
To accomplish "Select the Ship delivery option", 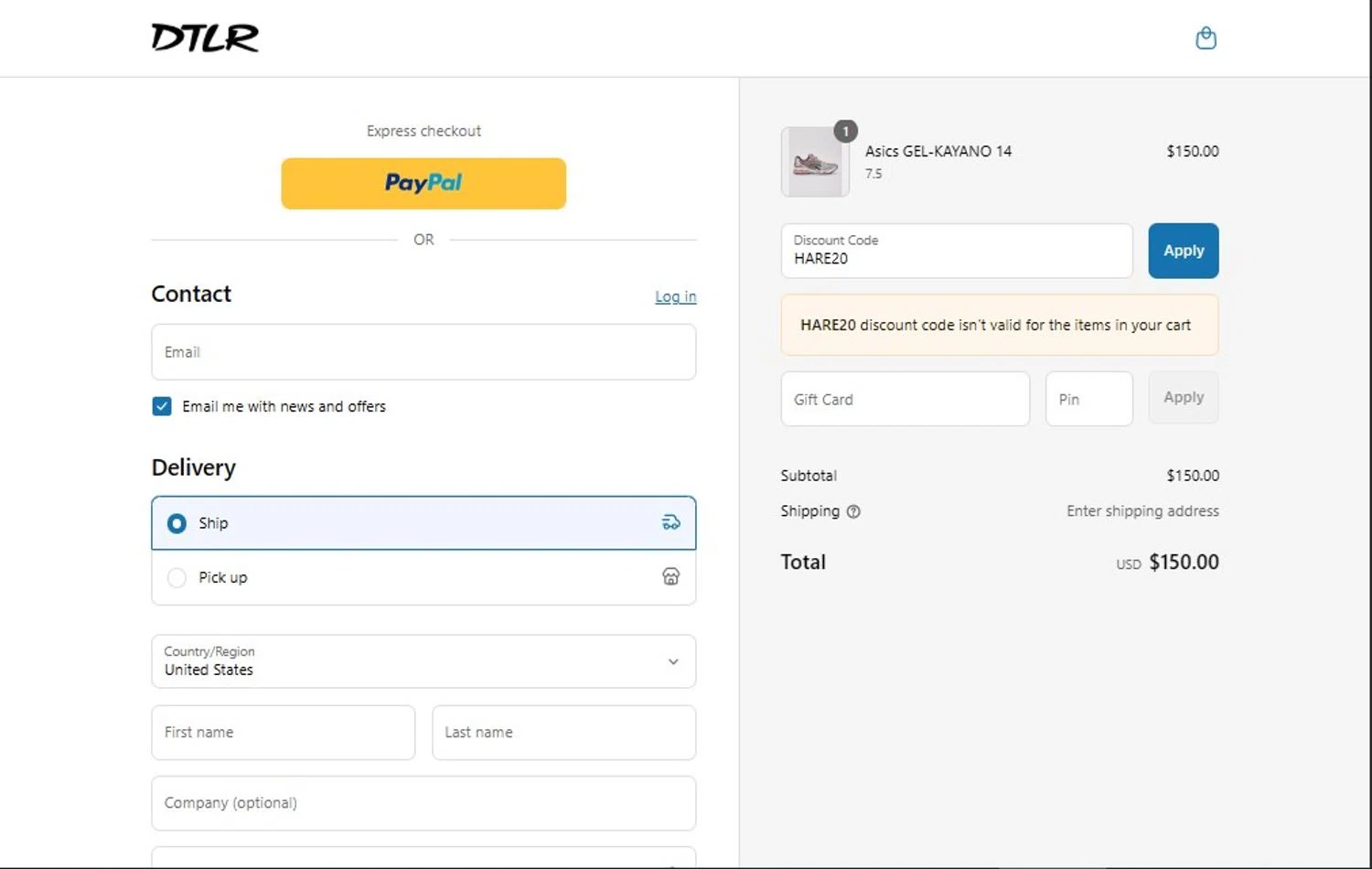I will (423, 523).
